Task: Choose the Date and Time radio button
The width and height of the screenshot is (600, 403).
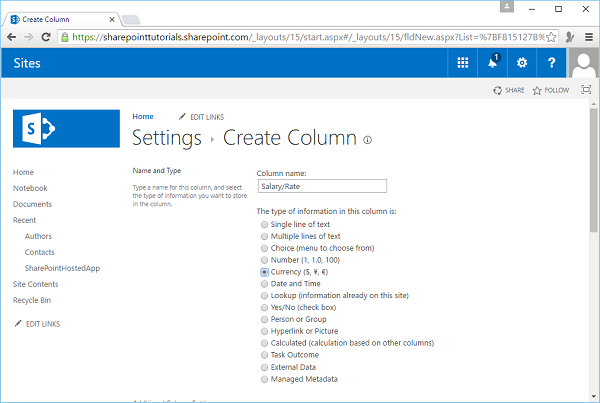Action: pos(264,283)
